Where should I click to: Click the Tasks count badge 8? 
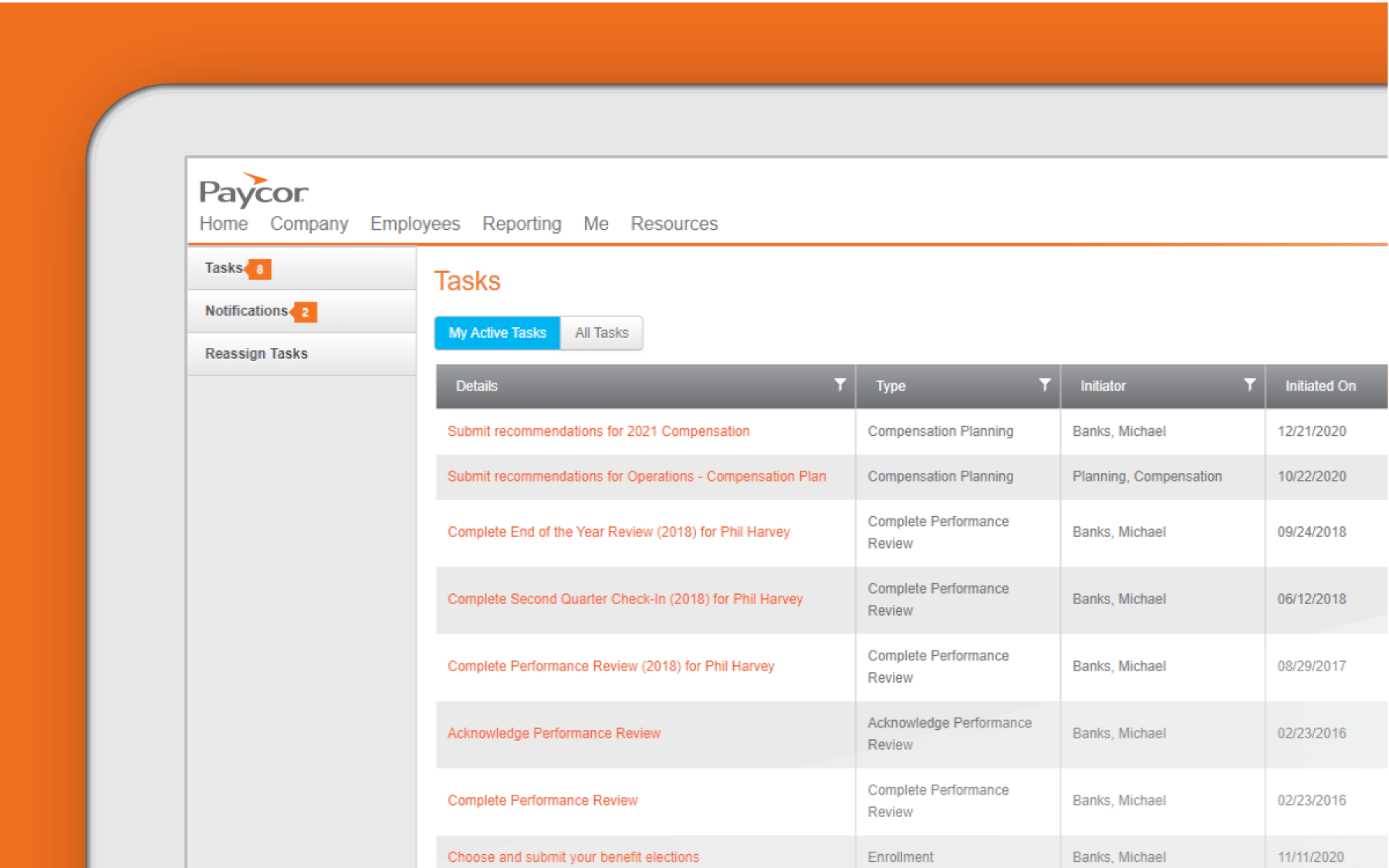click(x=259, y=269)
